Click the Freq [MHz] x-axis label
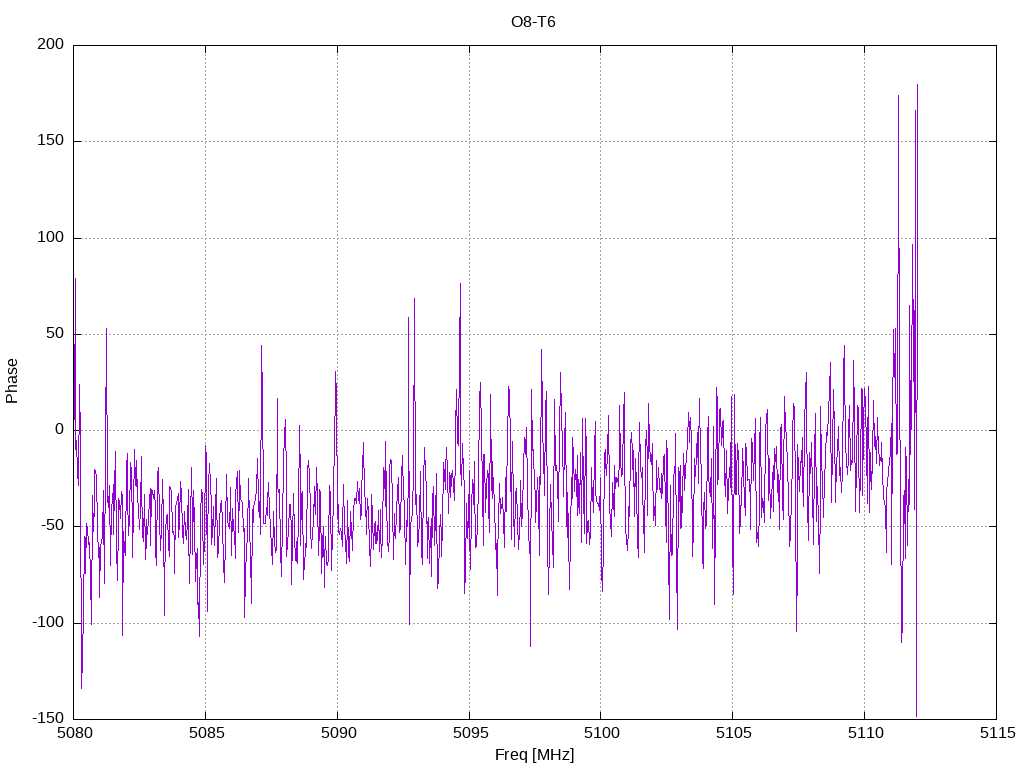 coord(535,754)
